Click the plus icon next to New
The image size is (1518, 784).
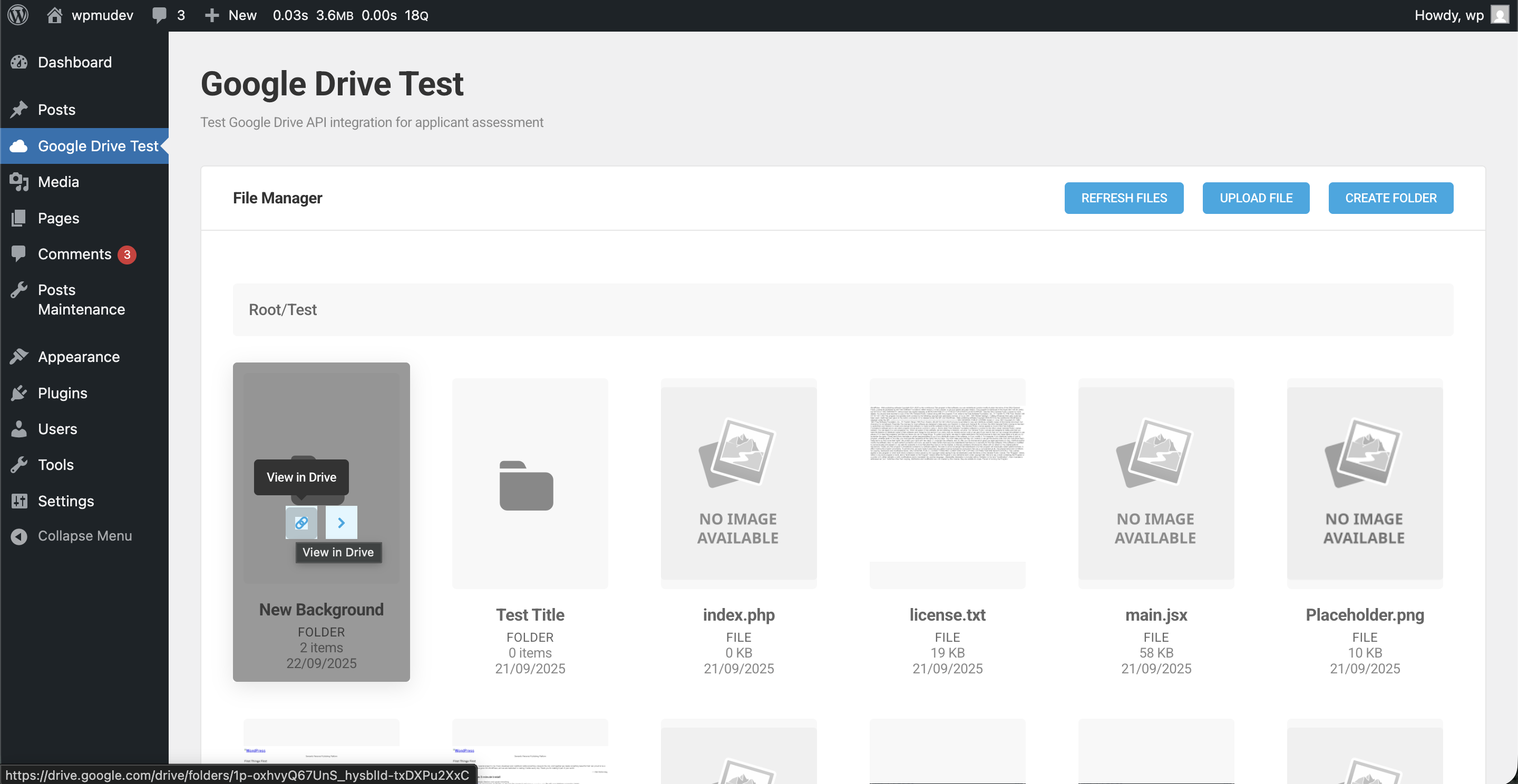point(211,15)
